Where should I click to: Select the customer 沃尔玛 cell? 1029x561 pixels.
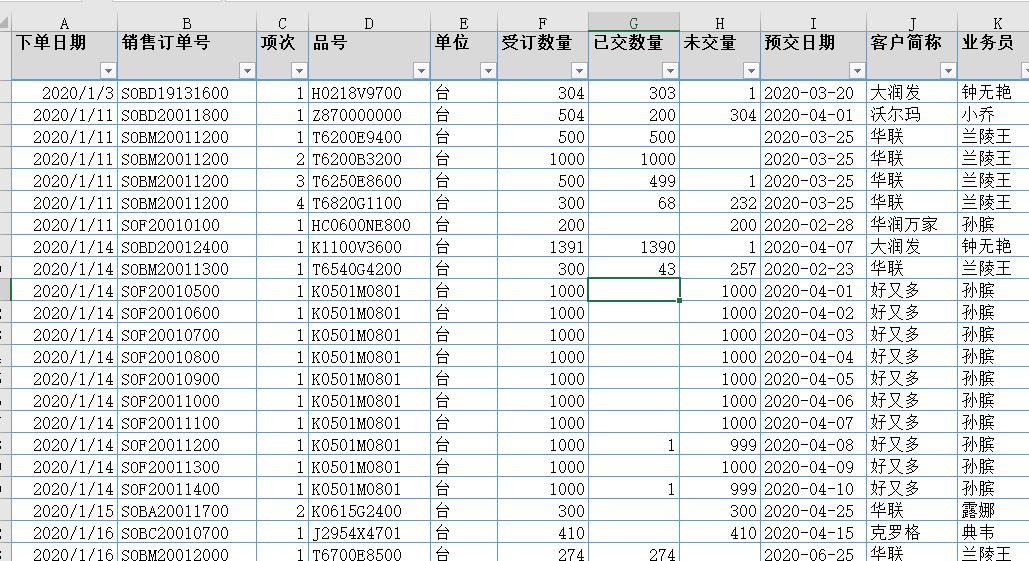point(912,115)
